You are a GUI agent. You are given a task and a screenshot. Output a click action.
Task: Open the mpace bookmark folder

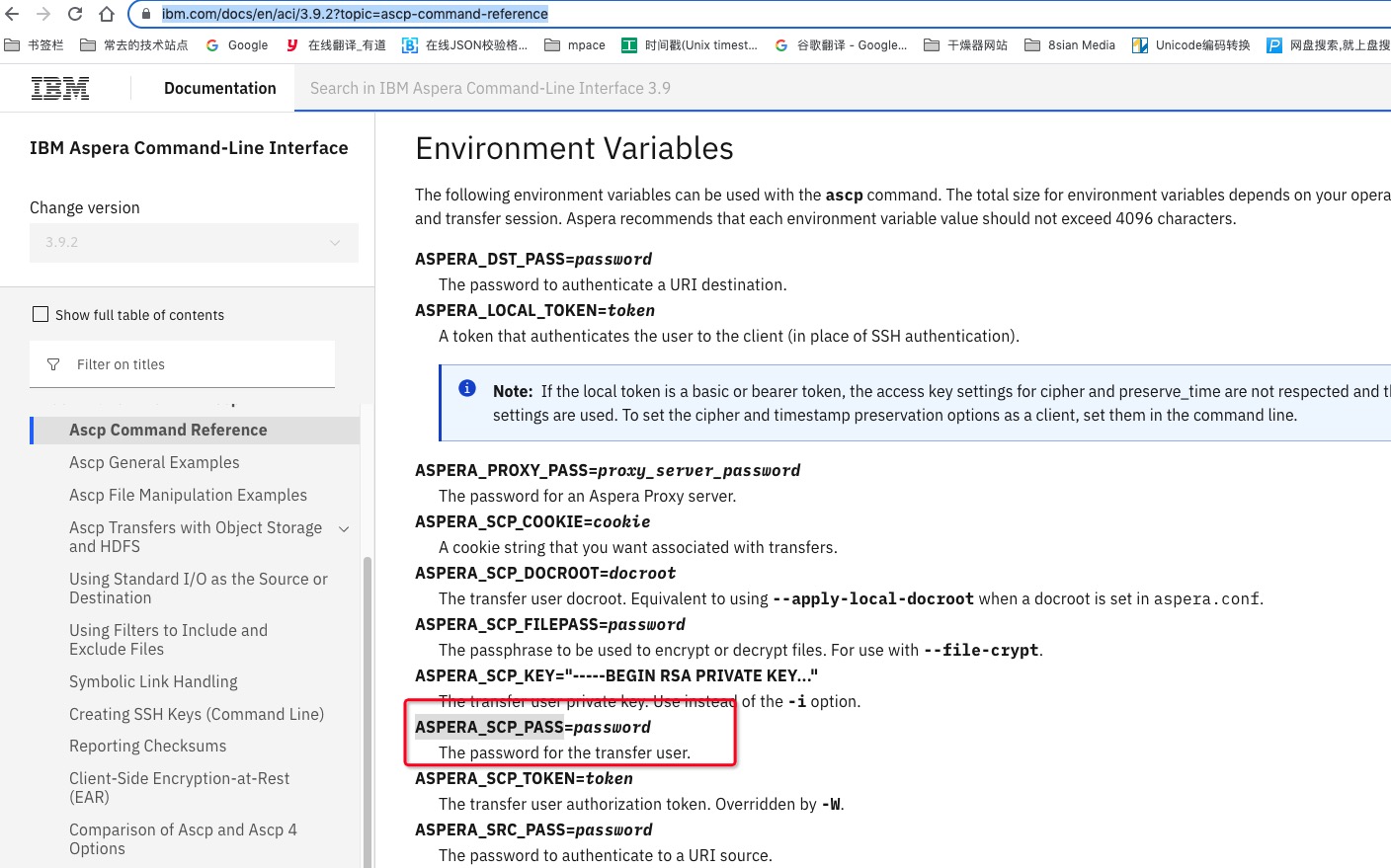pyautogui.click(x=575, y=44)
